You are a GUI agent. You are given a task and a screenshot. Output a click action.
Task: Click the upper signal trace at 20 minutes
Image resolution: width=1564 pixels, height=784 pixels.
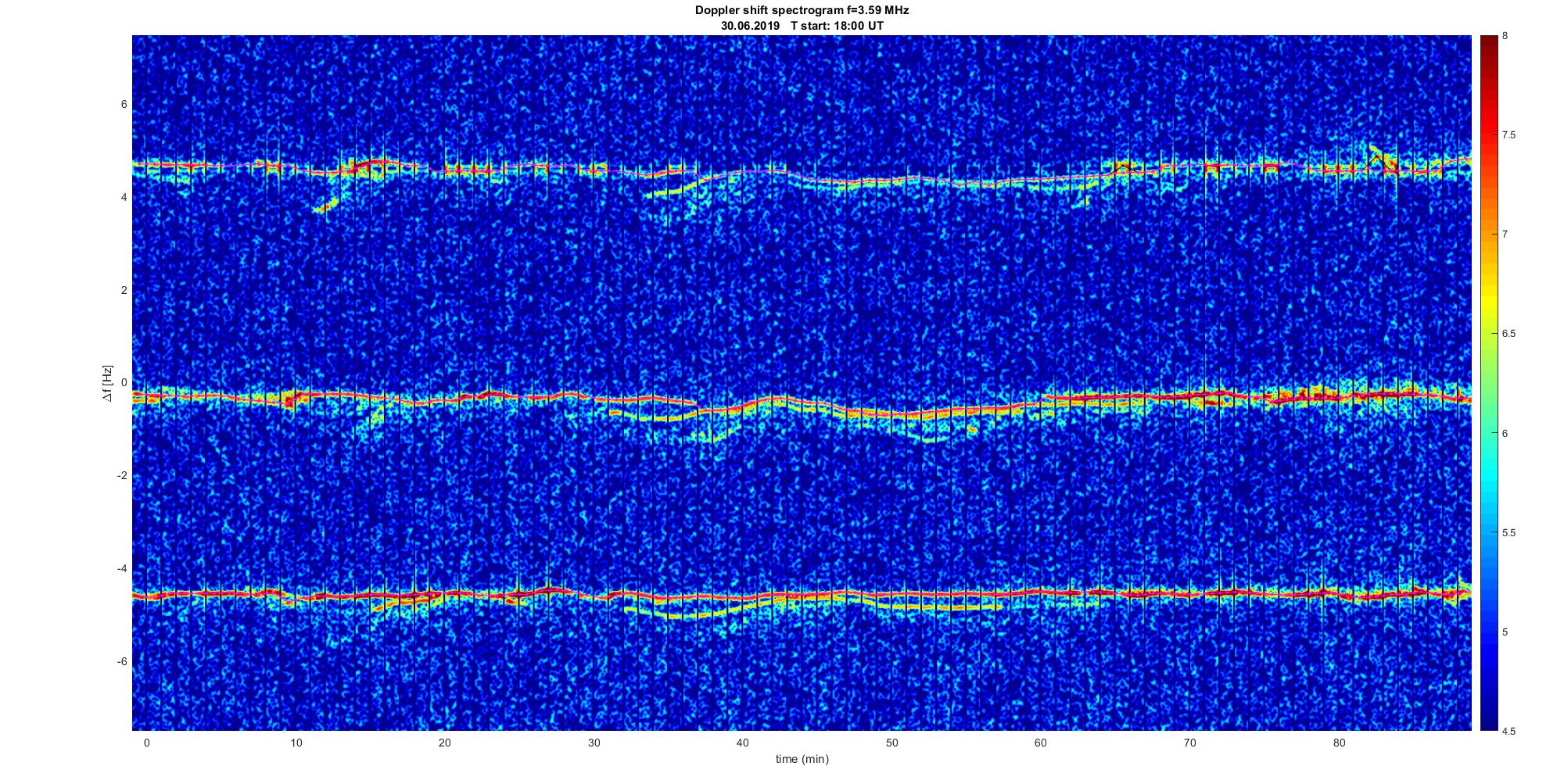coord(444,168)
